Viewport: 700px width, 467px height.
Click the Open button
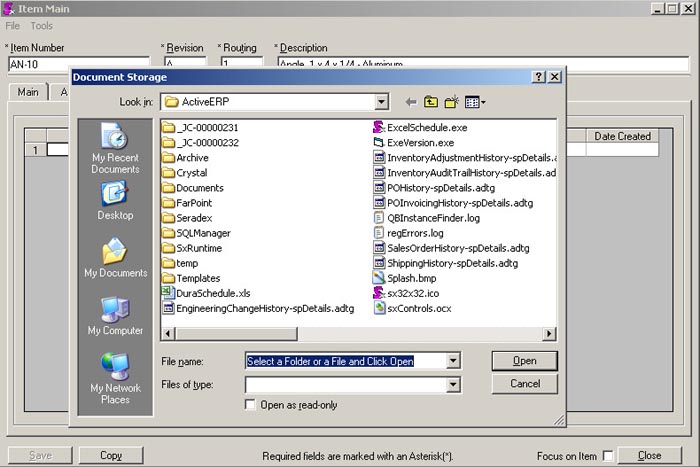[524, 361]
